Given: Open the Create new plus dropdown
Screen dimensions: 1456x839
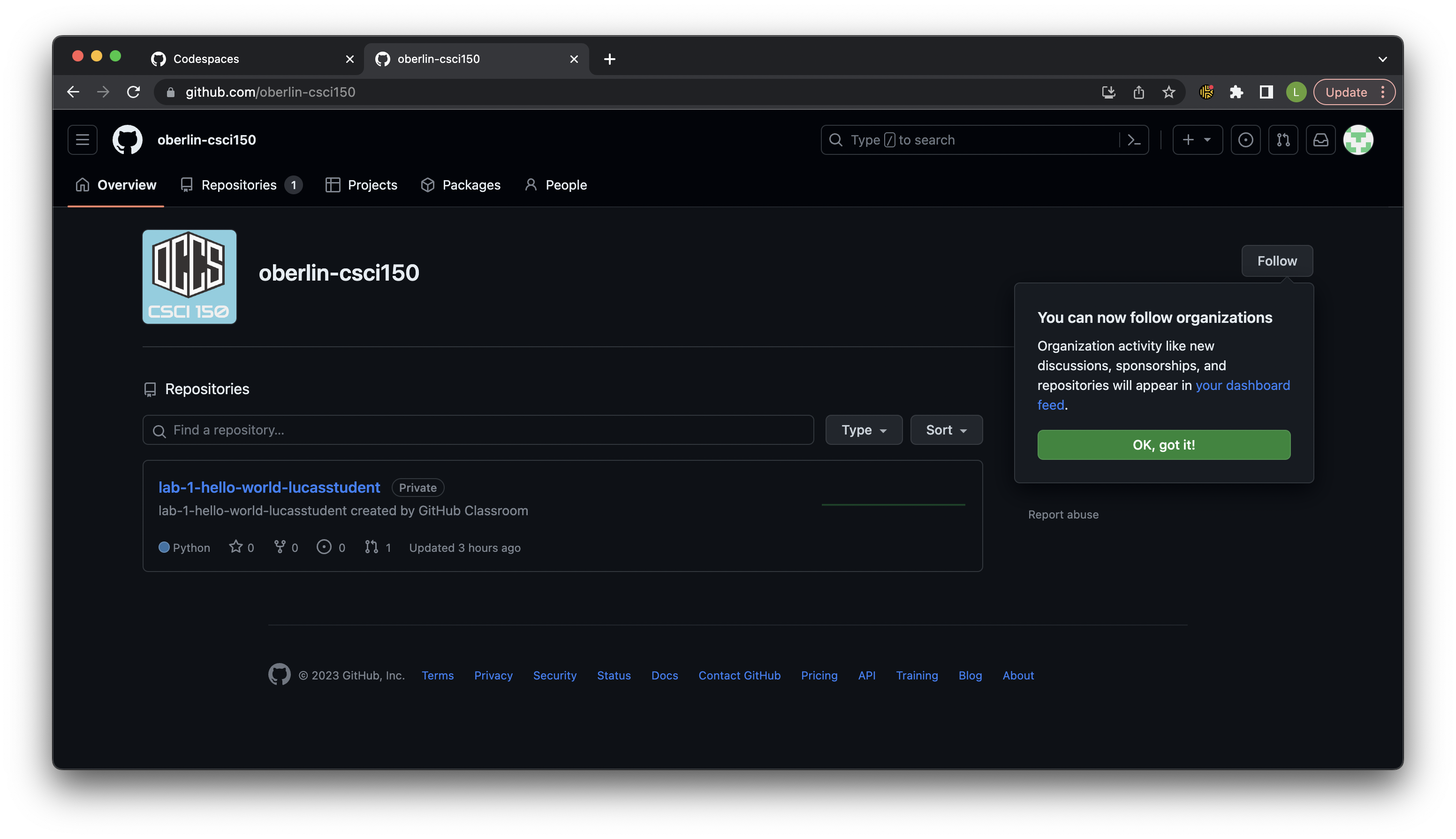Looking at the screenshot, I should pos(1198,140).
